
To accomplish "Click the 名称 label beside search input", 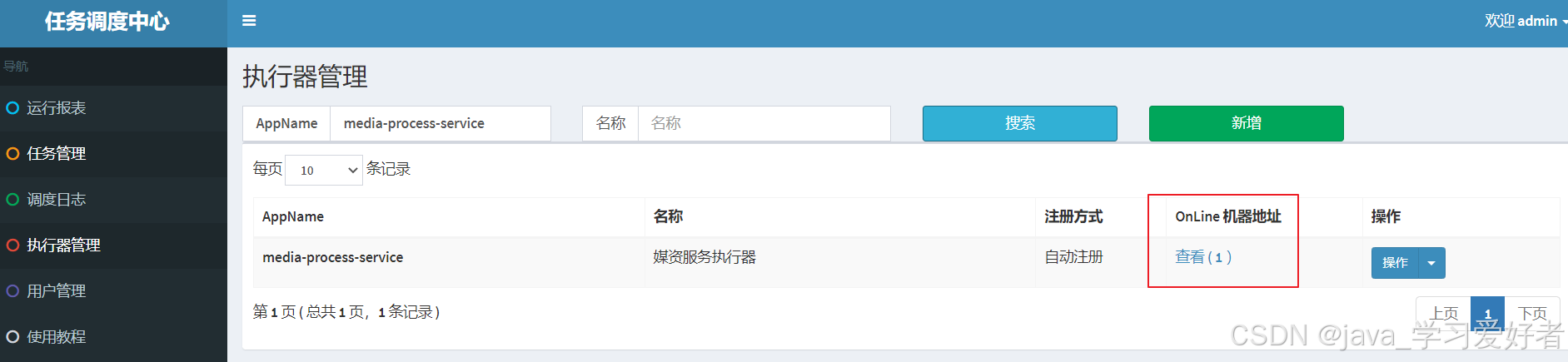I will (x=610, y=123).
